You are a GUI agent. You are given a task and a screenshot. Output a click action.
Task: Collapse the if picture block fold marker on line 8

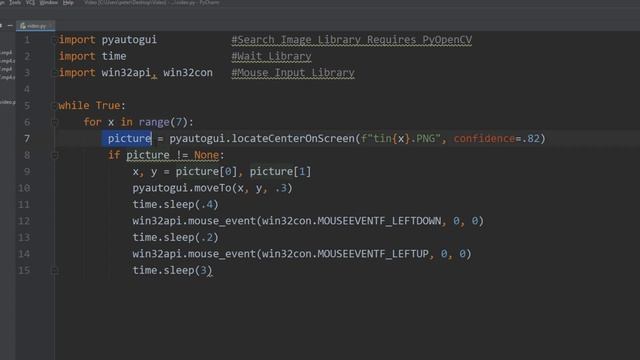coord(54,155)
